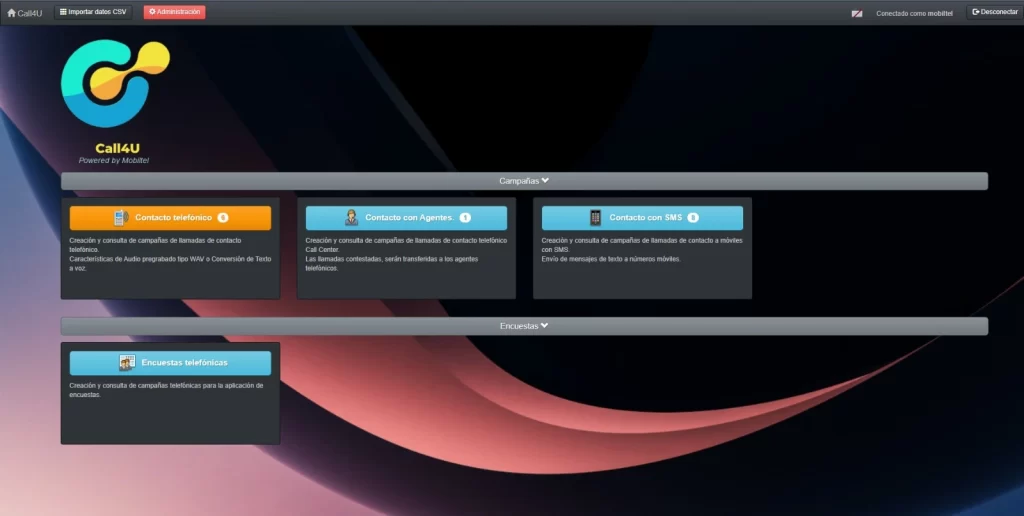This screenshot has width=1024, height=516.
Task: Click the count badge on Contacto telefónico
Action: tap(222, 218)
